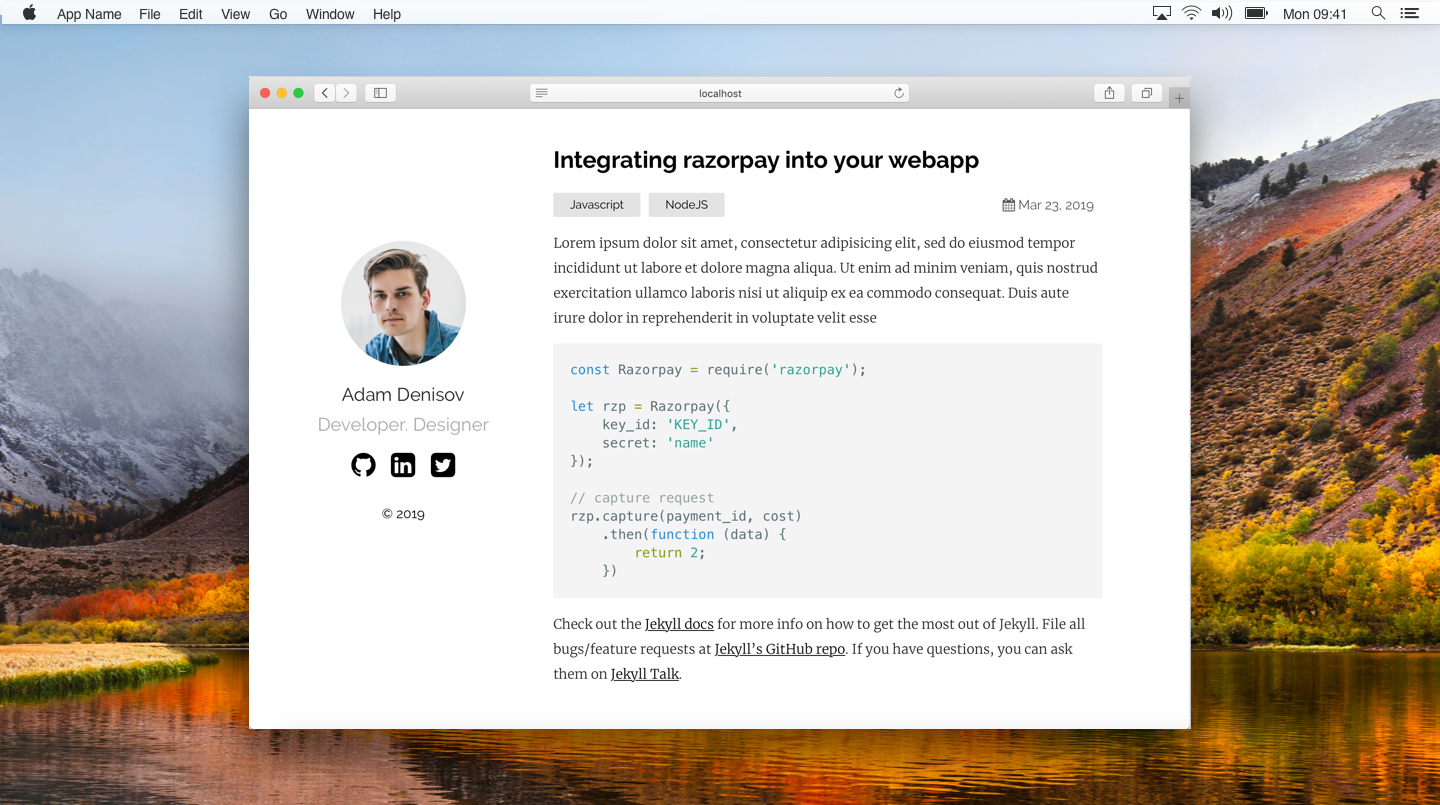Click the article title Integrating razorpay into your webapp
Image resolution: width=1440 pixels, height=805 pixels.
pos(766,160)
